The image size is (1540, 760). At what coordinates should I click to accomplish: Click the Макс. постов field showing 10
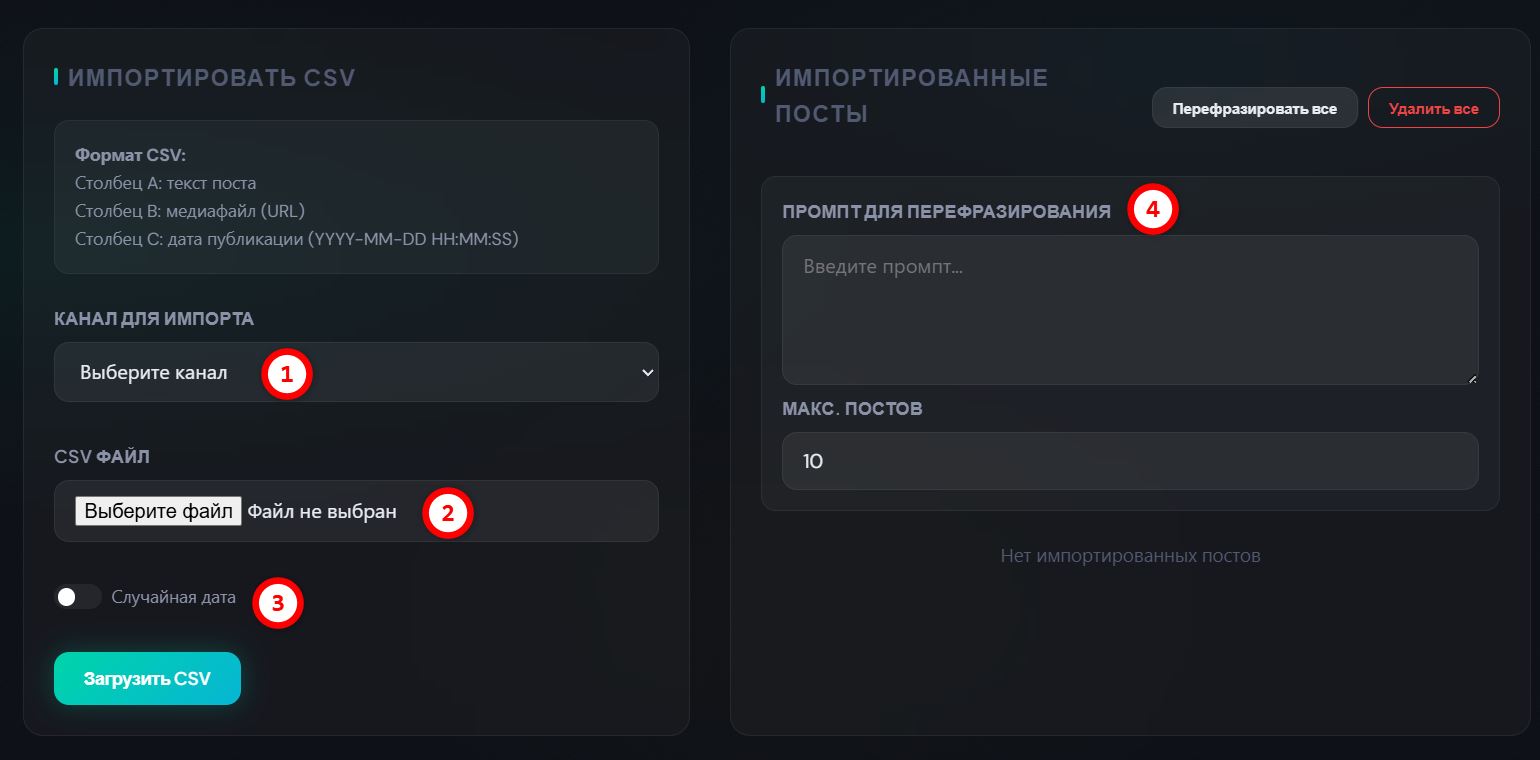pyautogui.click(x=1130, y=461)
